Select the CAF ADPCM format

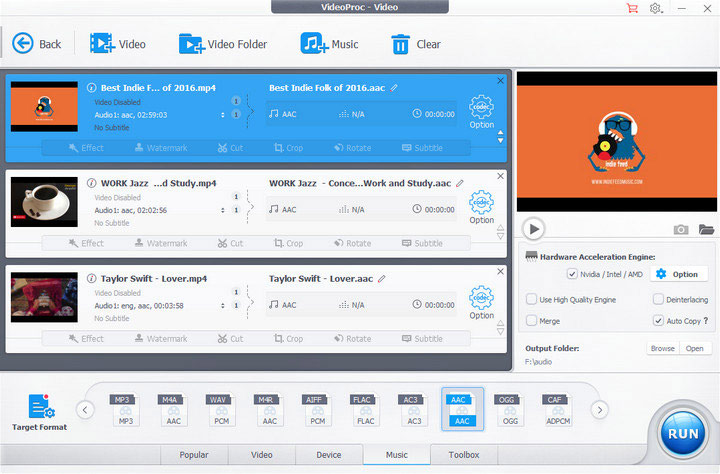coord(558,409)
